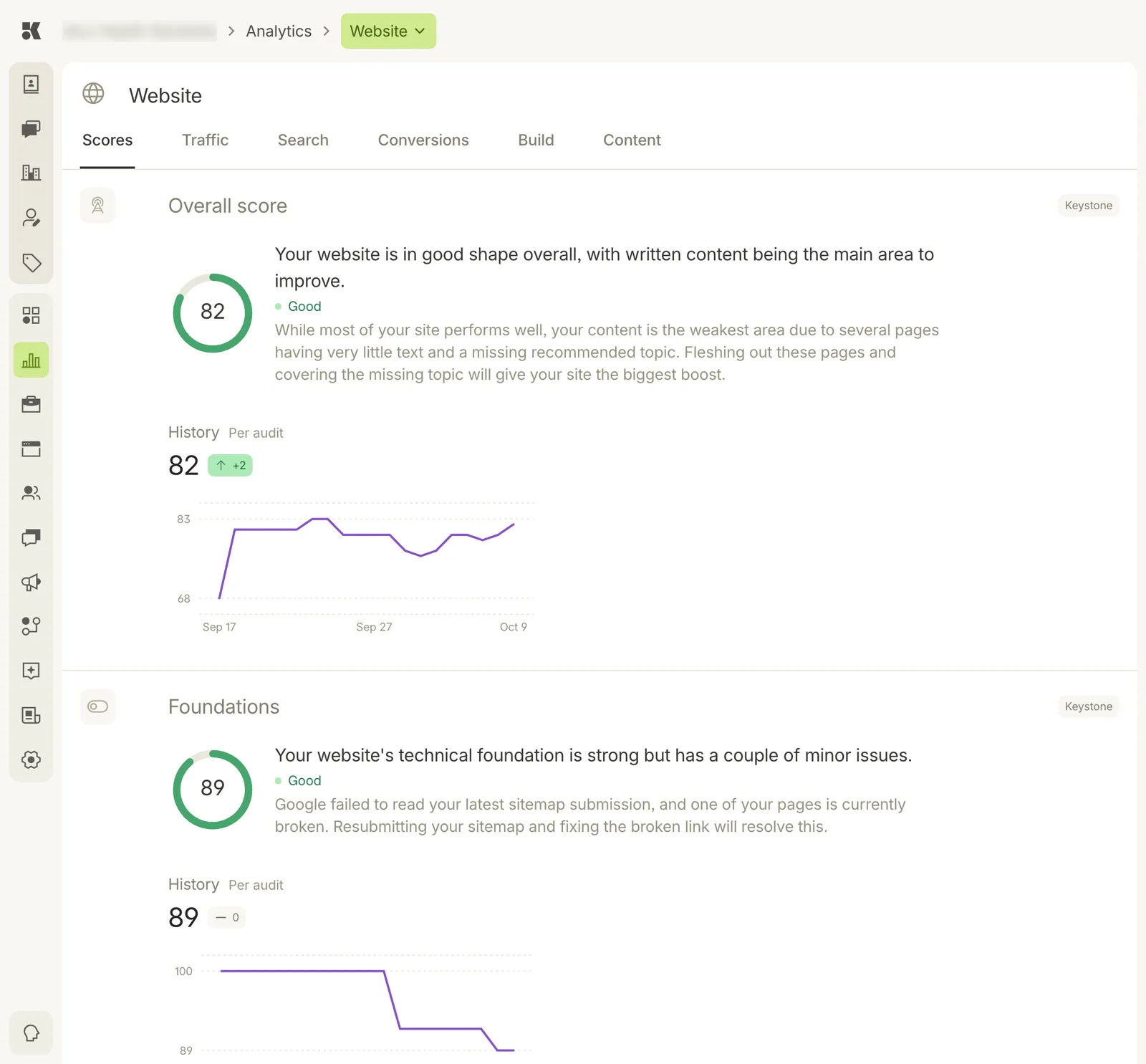Screen dimensions: 1146x1064
Task: Open the office buildings icon in sidebar
Action: (x=31, y=173)
